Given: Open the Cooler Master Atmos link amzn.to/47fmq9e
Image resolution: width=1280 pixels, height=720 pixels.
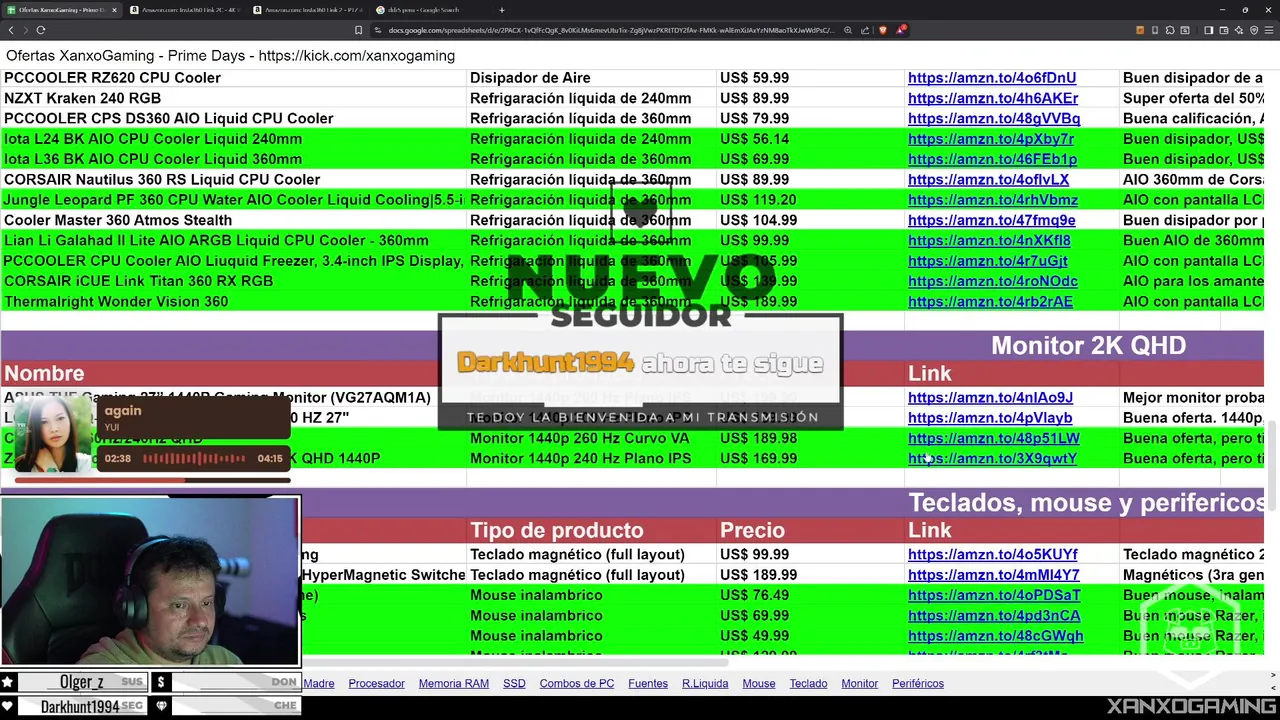Looking at the screenshot, I should (992, 220).
